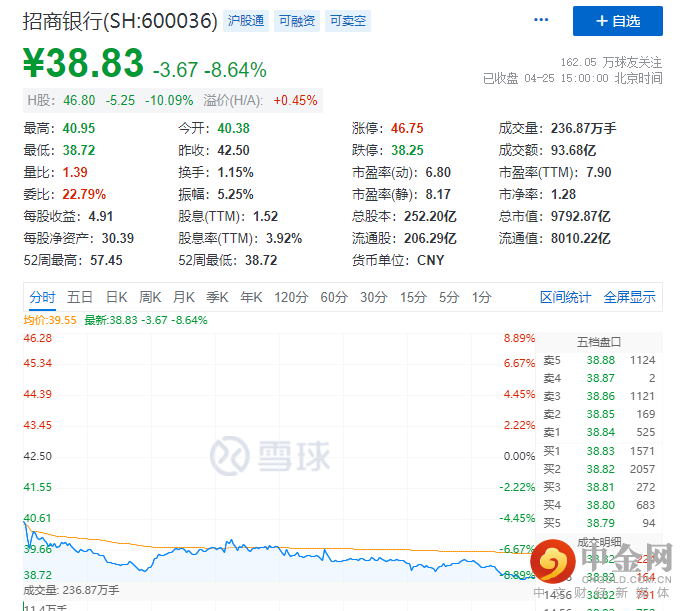Open the 全屏显示 fullscreen link
Image resolution: width=687 pixels, height=611 pixels.
[630, 297]
